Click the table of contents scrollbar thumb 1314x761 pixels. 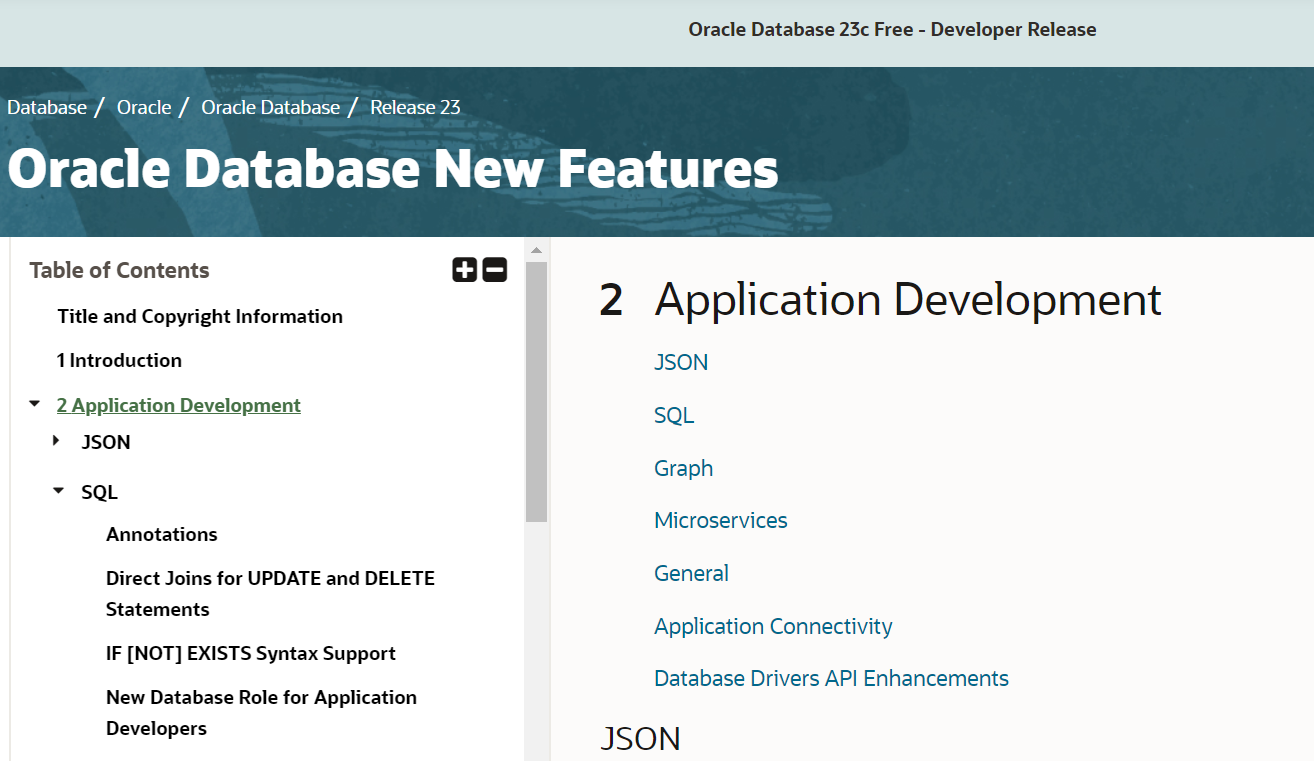click(x=536, y=391)
